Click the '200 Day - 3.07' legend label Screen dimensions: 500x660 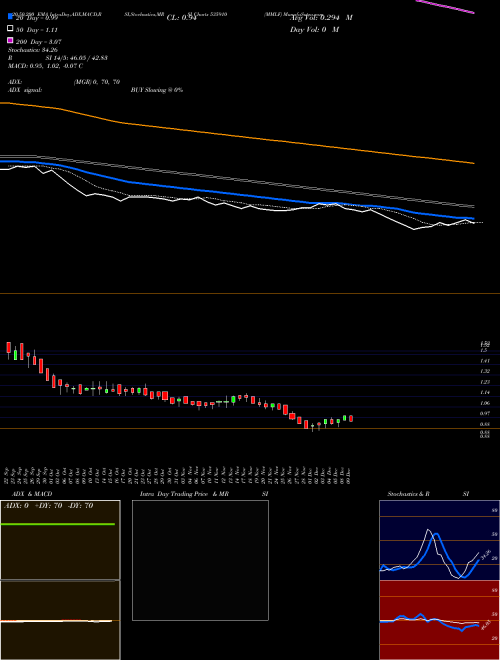[38, 42]
